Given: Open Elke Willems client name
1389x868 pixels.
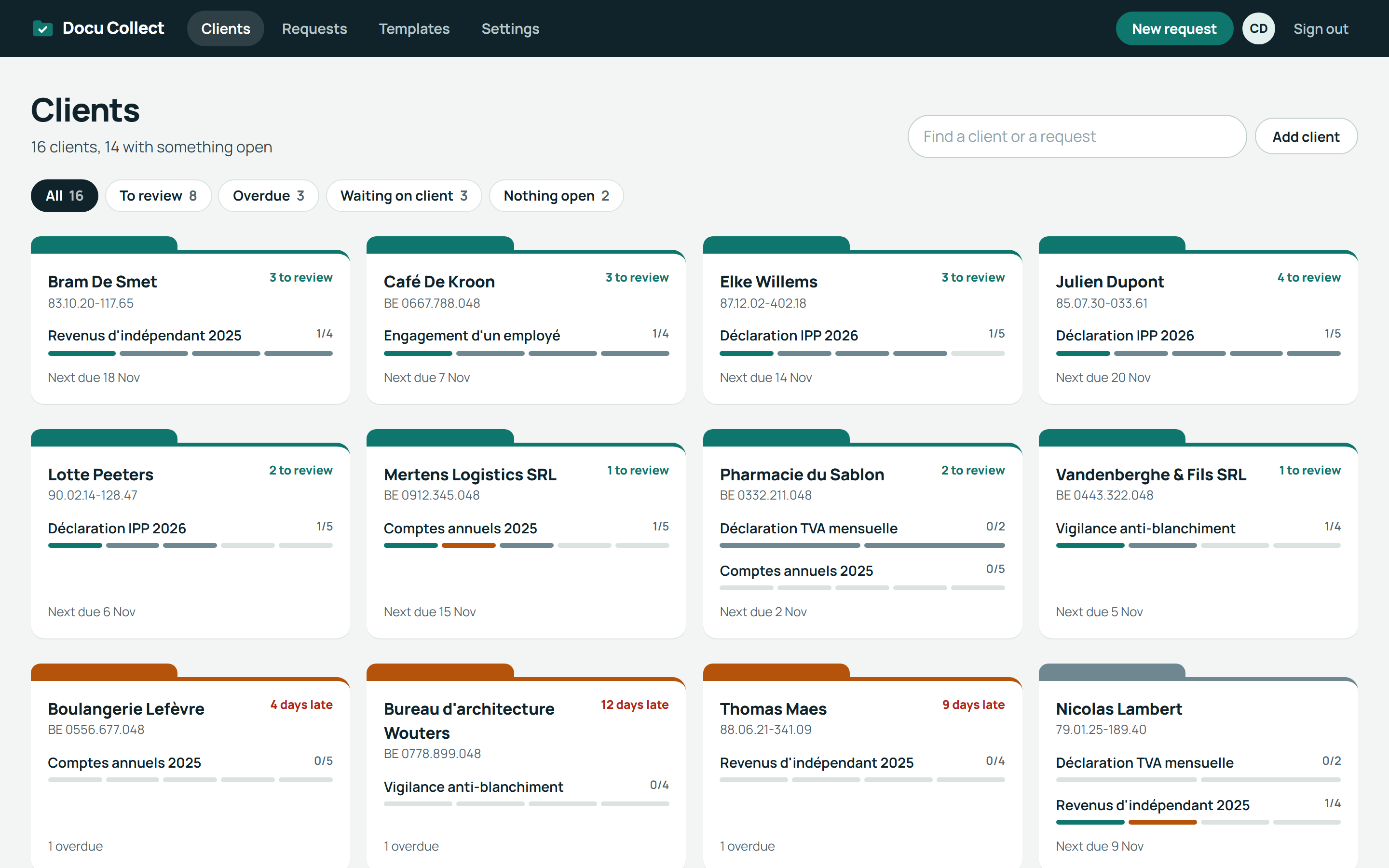Looking at the screenshot, I should [769, 282].
